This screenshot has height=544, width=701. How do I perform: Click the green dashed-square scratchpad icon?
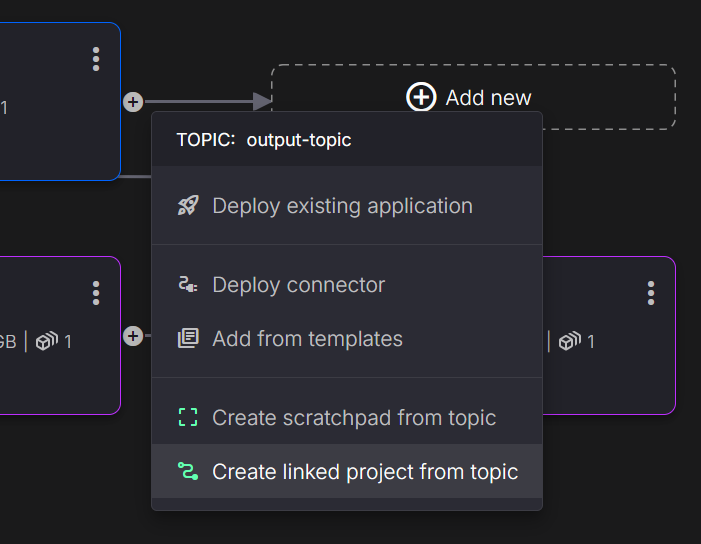coord(188,418)
